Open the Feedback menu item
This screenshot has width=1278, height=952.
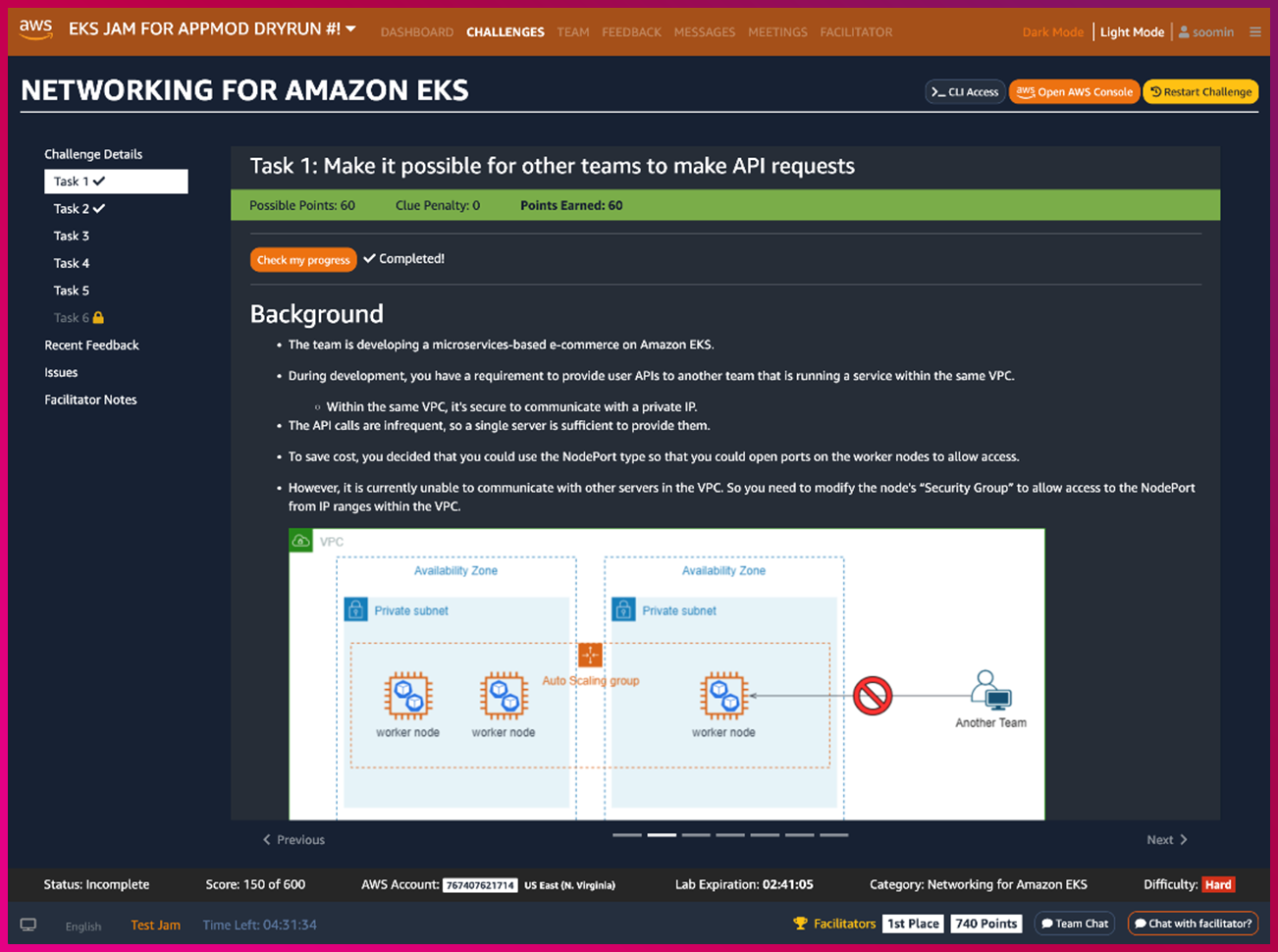pos(631,32)
